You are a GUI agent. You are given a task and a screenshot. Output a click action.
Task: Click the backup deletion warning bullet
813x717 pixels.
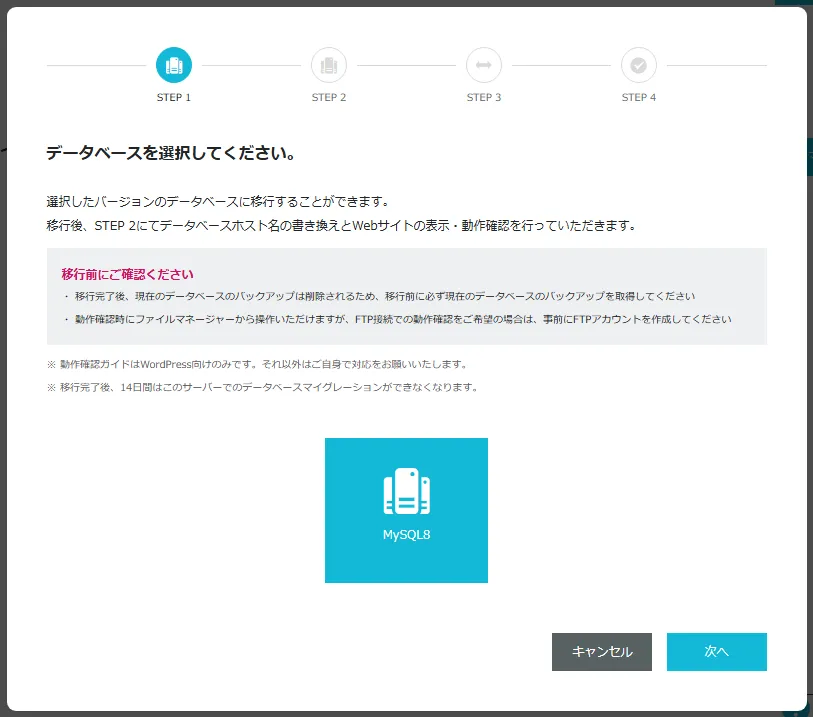click(384, 297)
